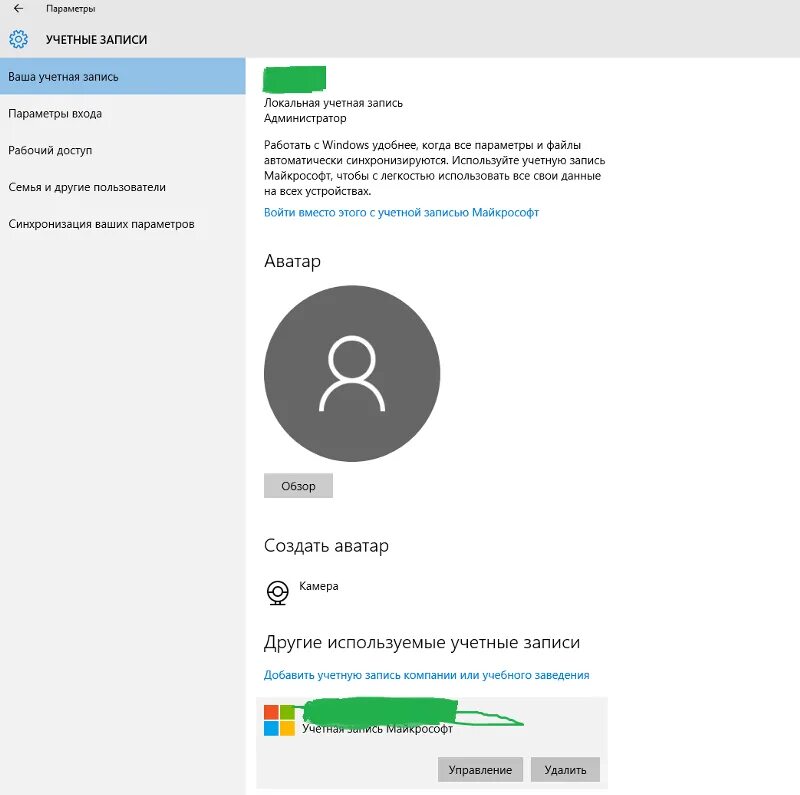The image size is (800, 795).
Task: Click the Камера label
Action: click(x=318, y=586)
